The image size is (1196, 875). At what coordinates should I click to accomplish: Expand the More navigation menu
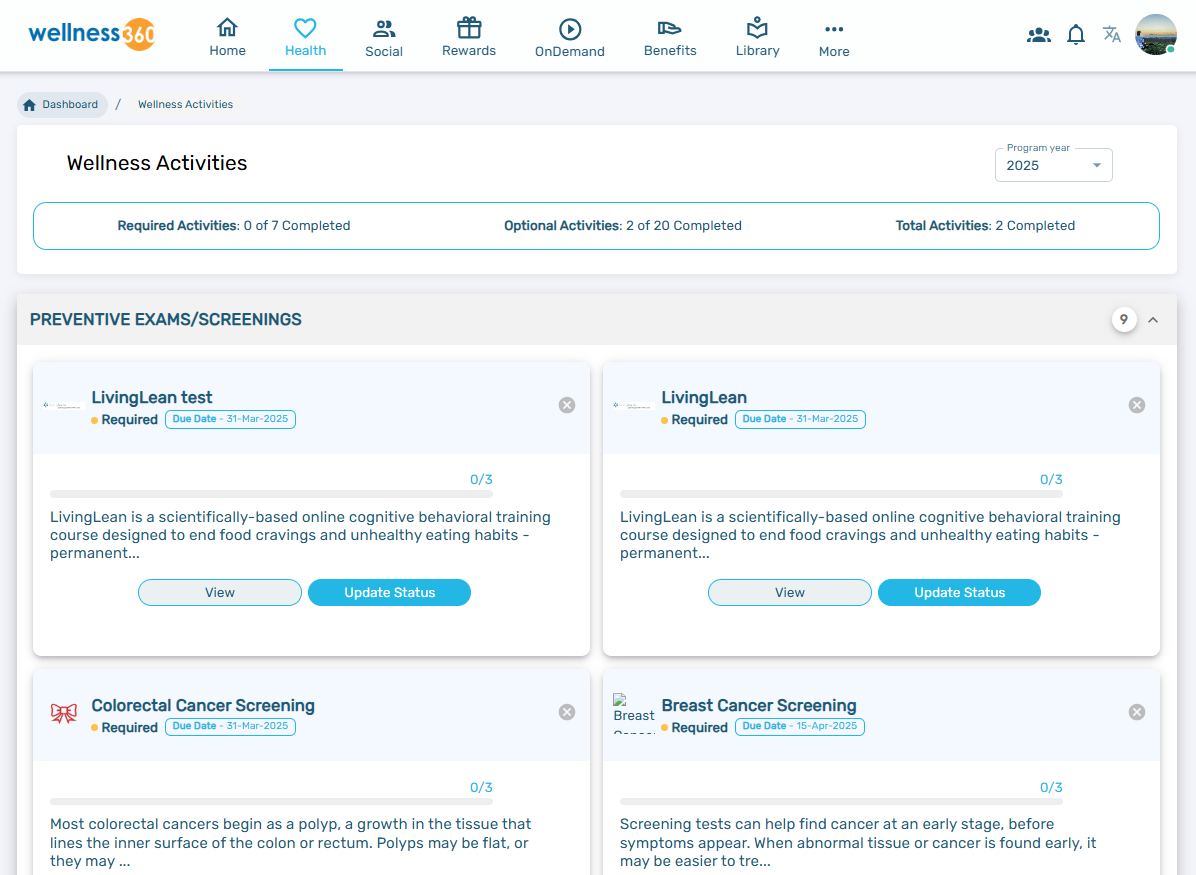(x=834, y=37)
